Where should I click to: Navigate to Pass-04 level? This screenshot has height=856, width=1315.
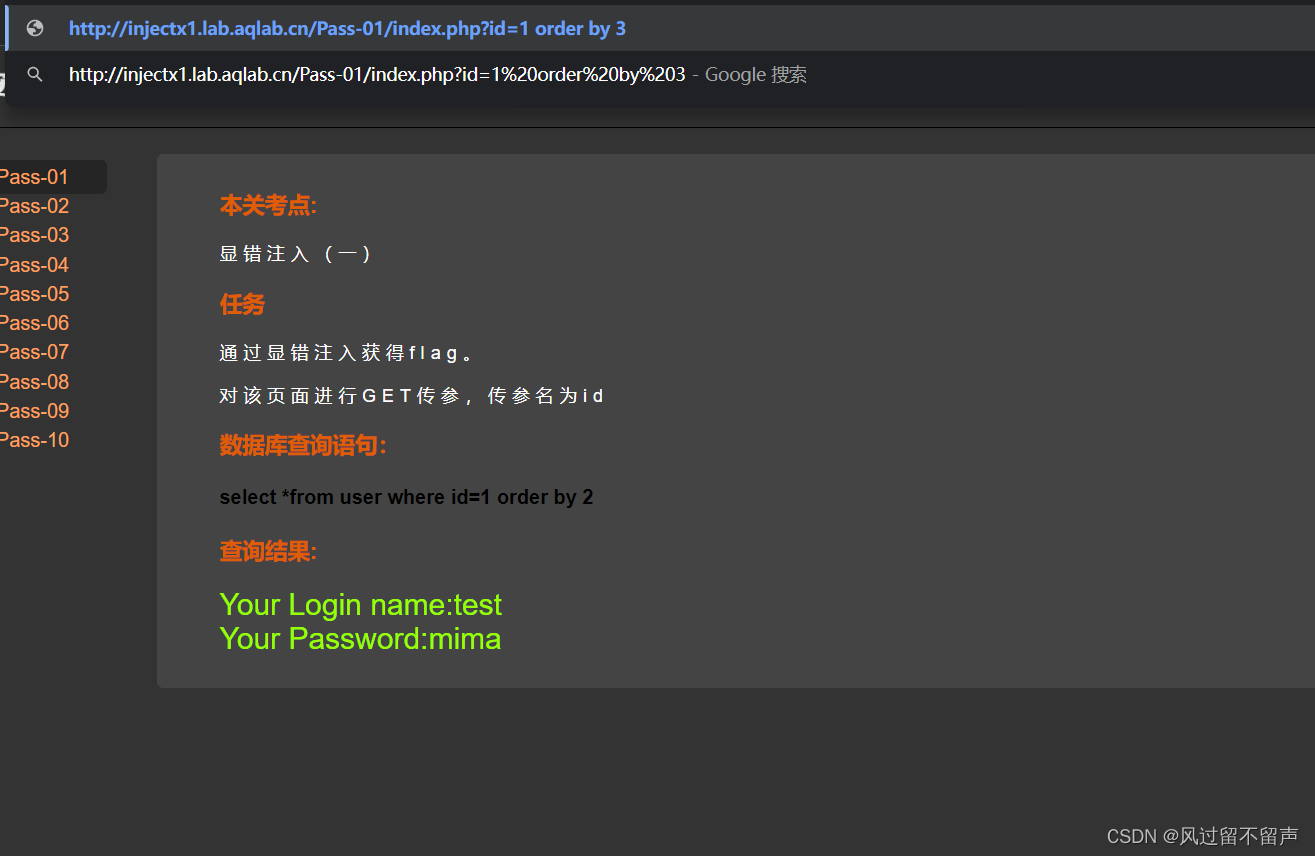[34, 265]
